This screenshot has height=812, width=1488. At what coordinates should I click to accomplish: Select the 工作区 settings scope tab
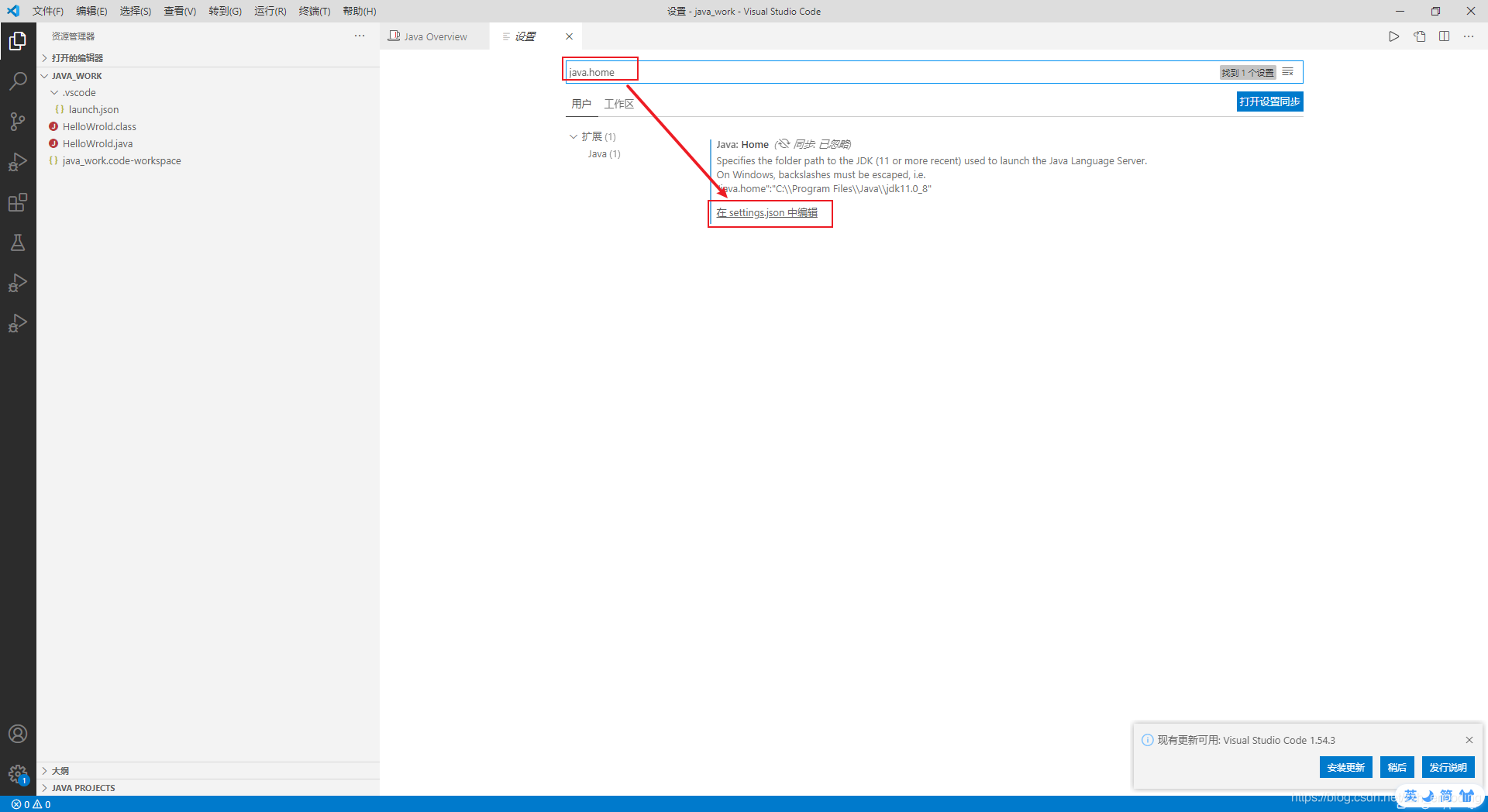tap(619, 104)
